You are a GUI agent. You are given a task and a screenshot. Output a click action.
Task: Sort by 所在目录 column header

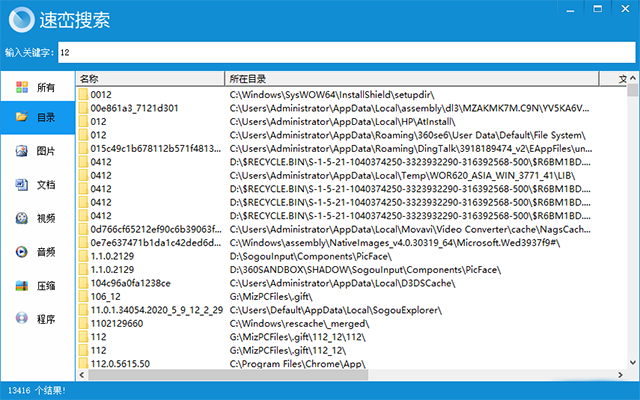(x=412, y=78)
